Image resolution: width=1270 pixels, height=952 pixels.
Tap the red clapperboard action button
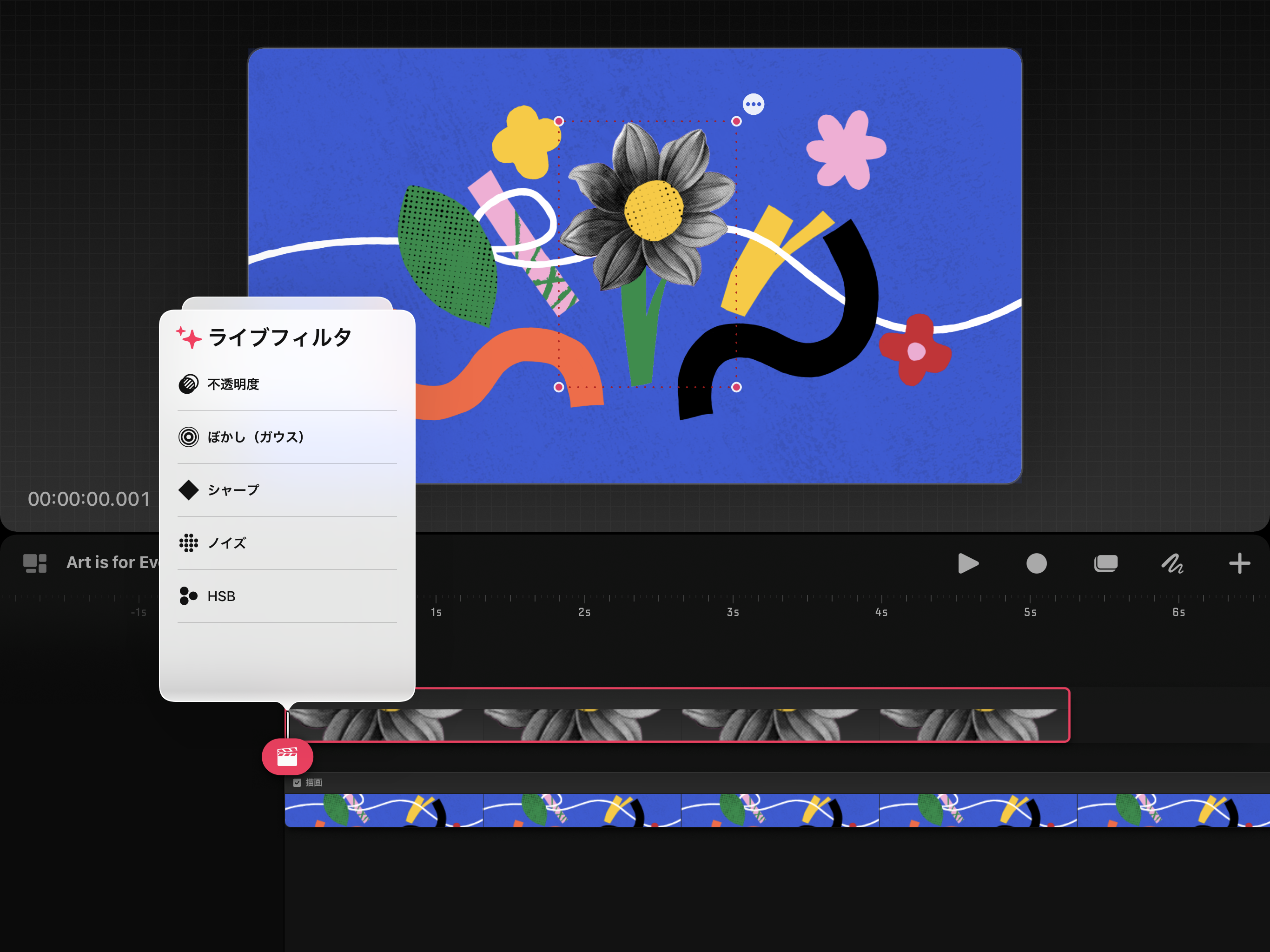(x=287, y=757)
